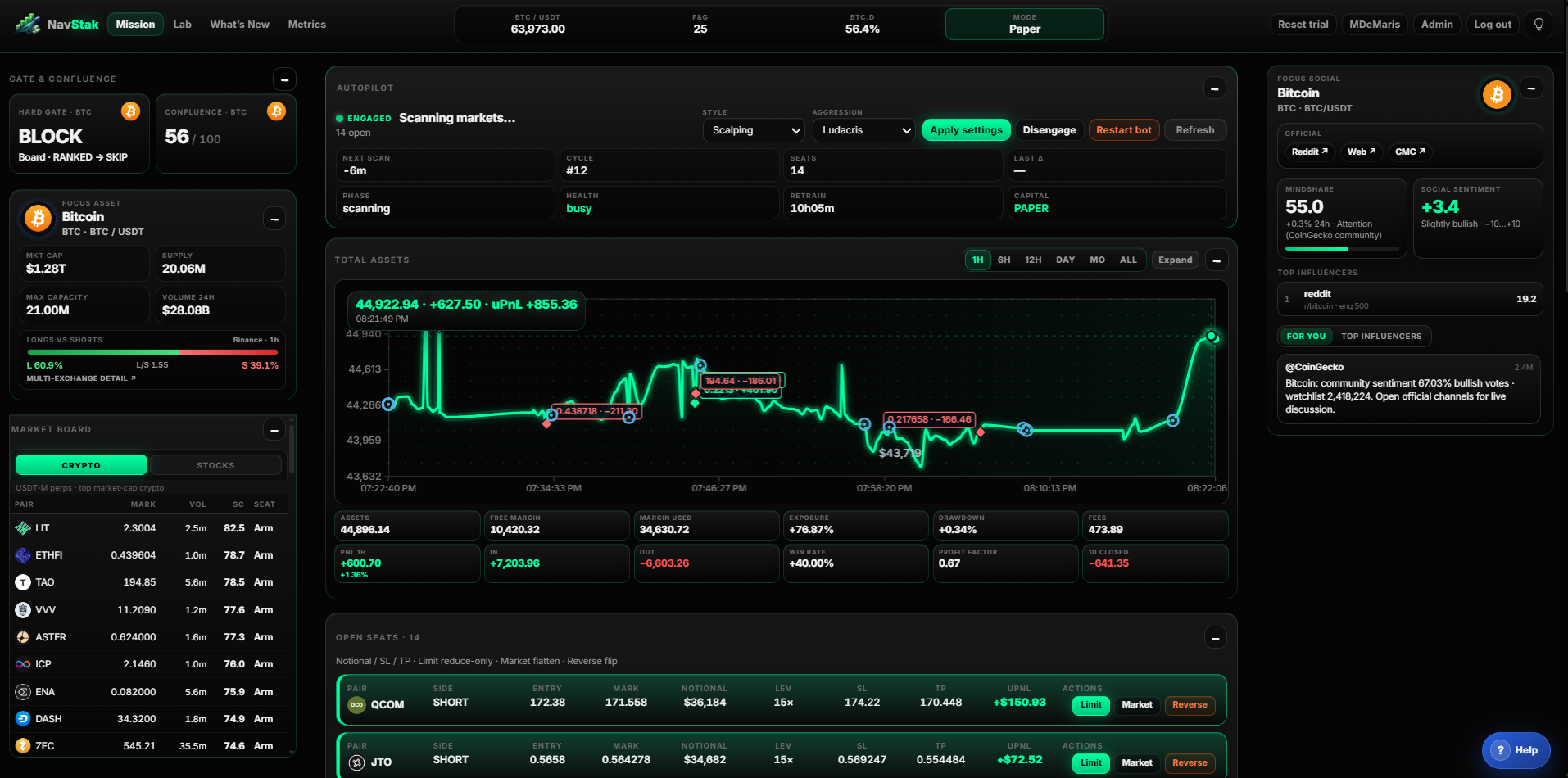1568x778 pixels.
Task: Click the latest point on assets chart
Action: pyautogui.click(x=1211, y=337)
